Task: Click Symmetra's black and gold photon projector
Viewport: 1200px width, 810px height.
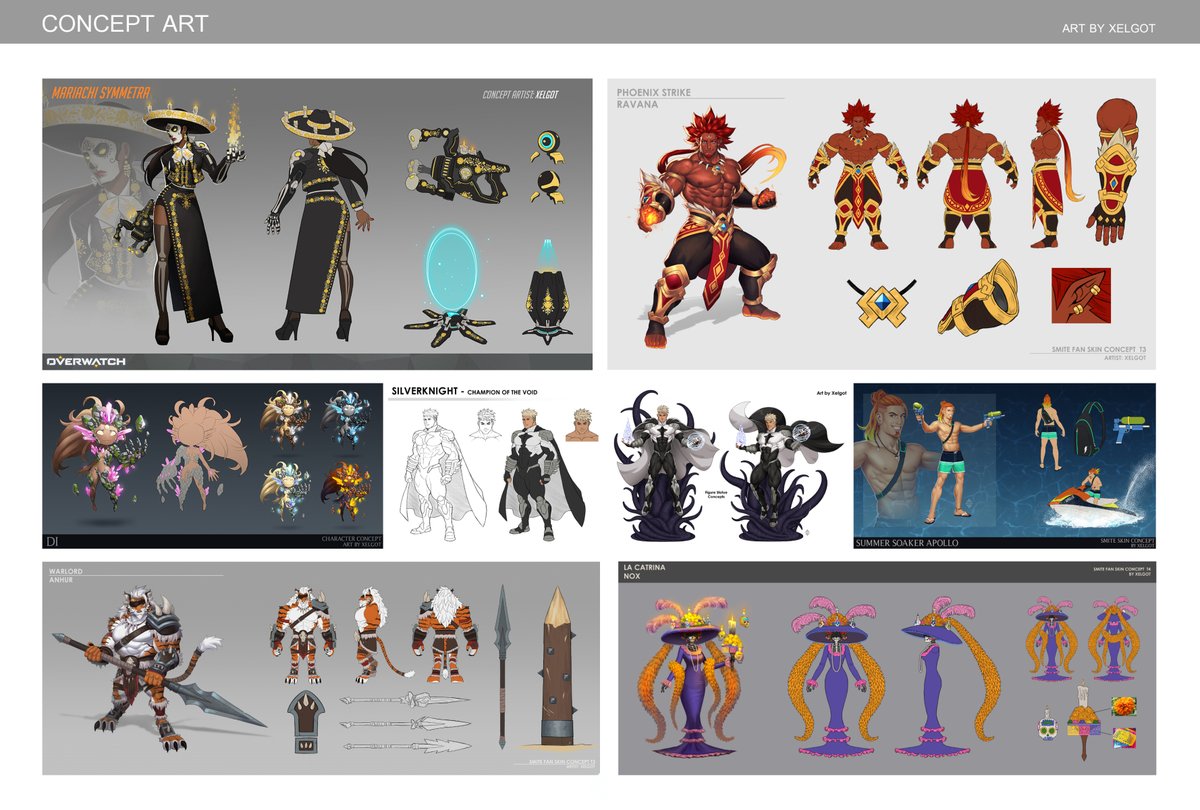Action: point(458,166)
